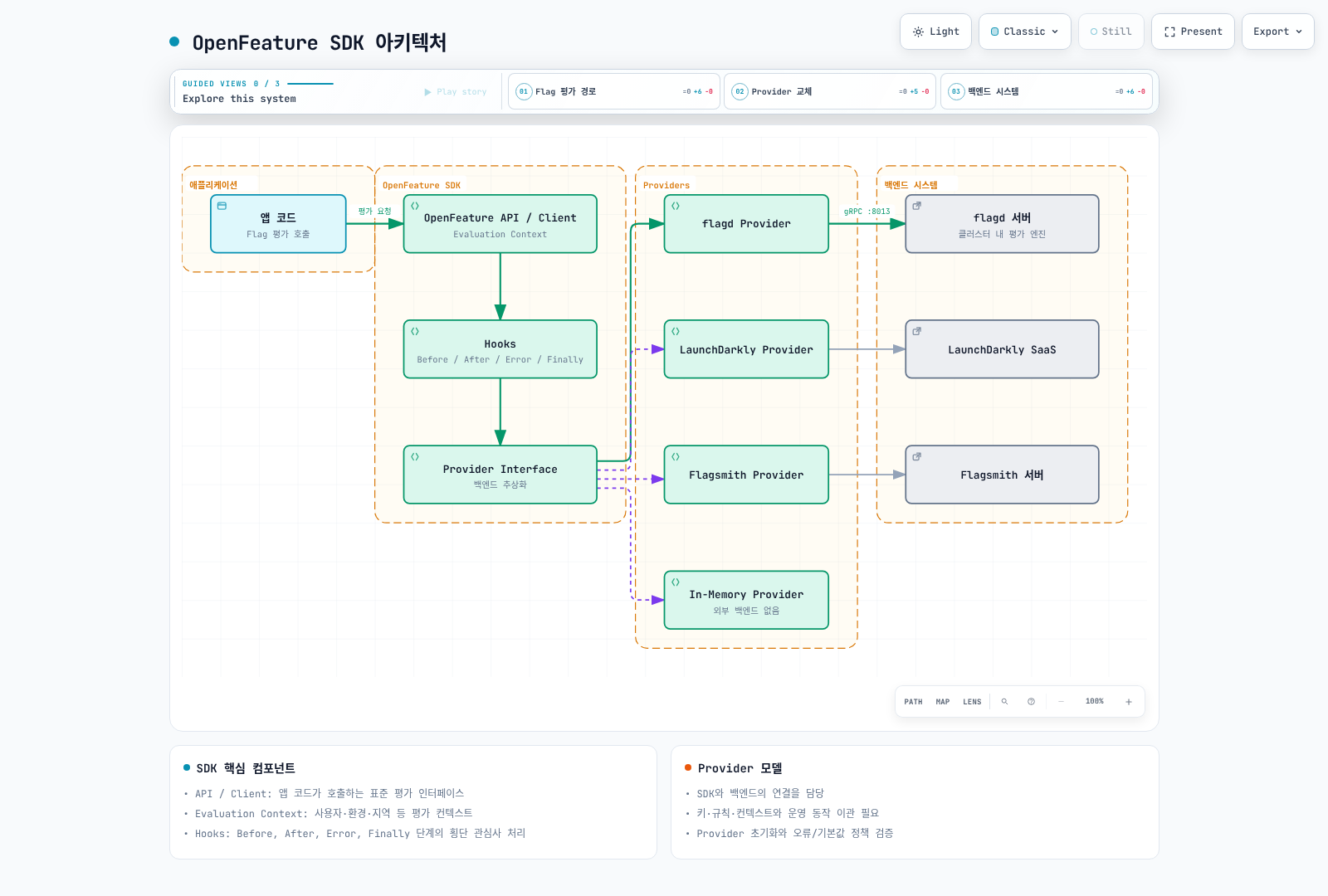
Task: Click the OpenFeature SDK group label
Action: [x=422, y=186]
